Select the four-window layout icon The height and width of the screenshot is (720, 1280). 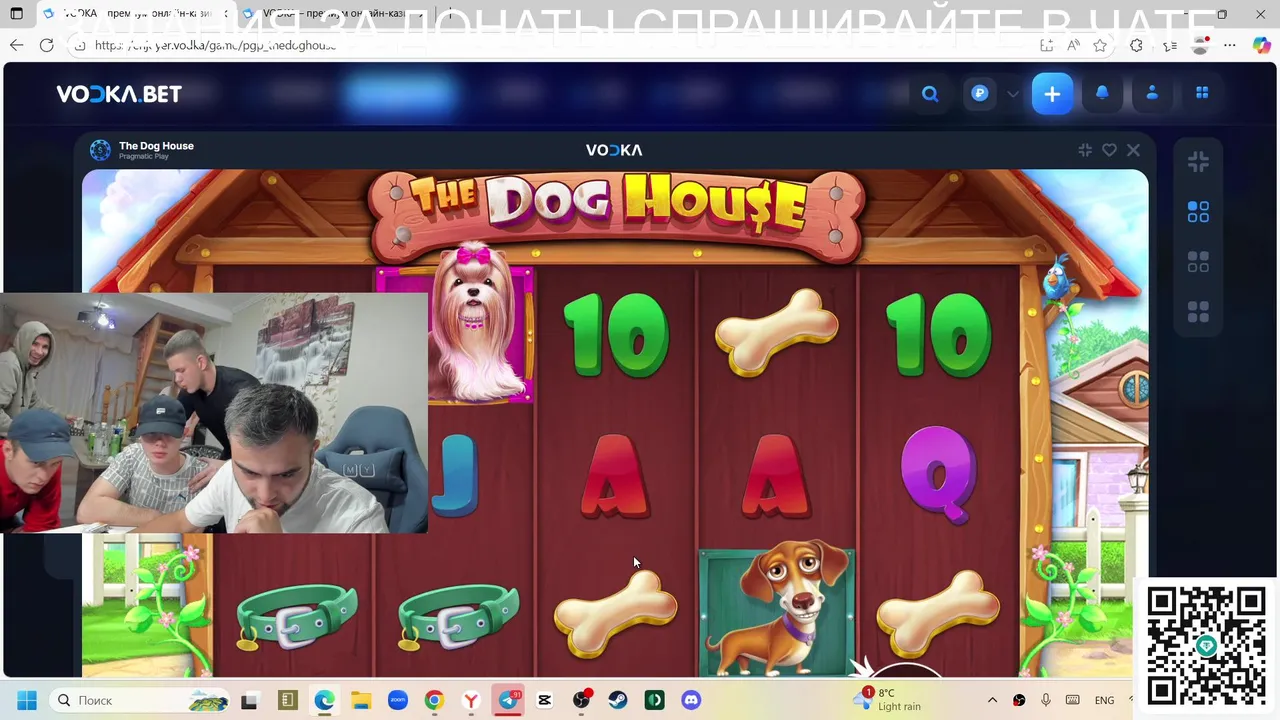coord(1198,262)
